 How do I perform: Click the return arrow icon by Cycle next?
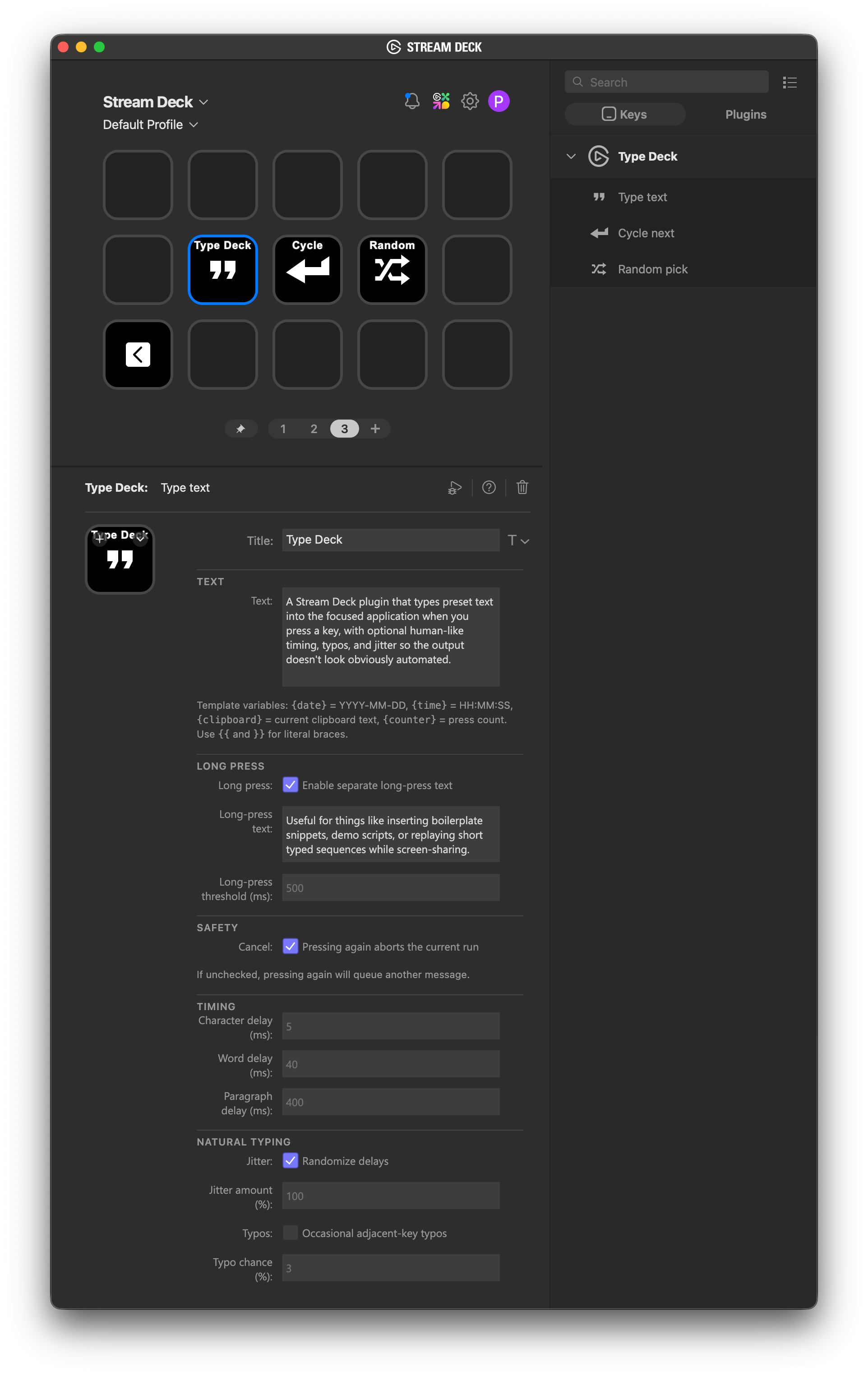(x=599, y=233)
